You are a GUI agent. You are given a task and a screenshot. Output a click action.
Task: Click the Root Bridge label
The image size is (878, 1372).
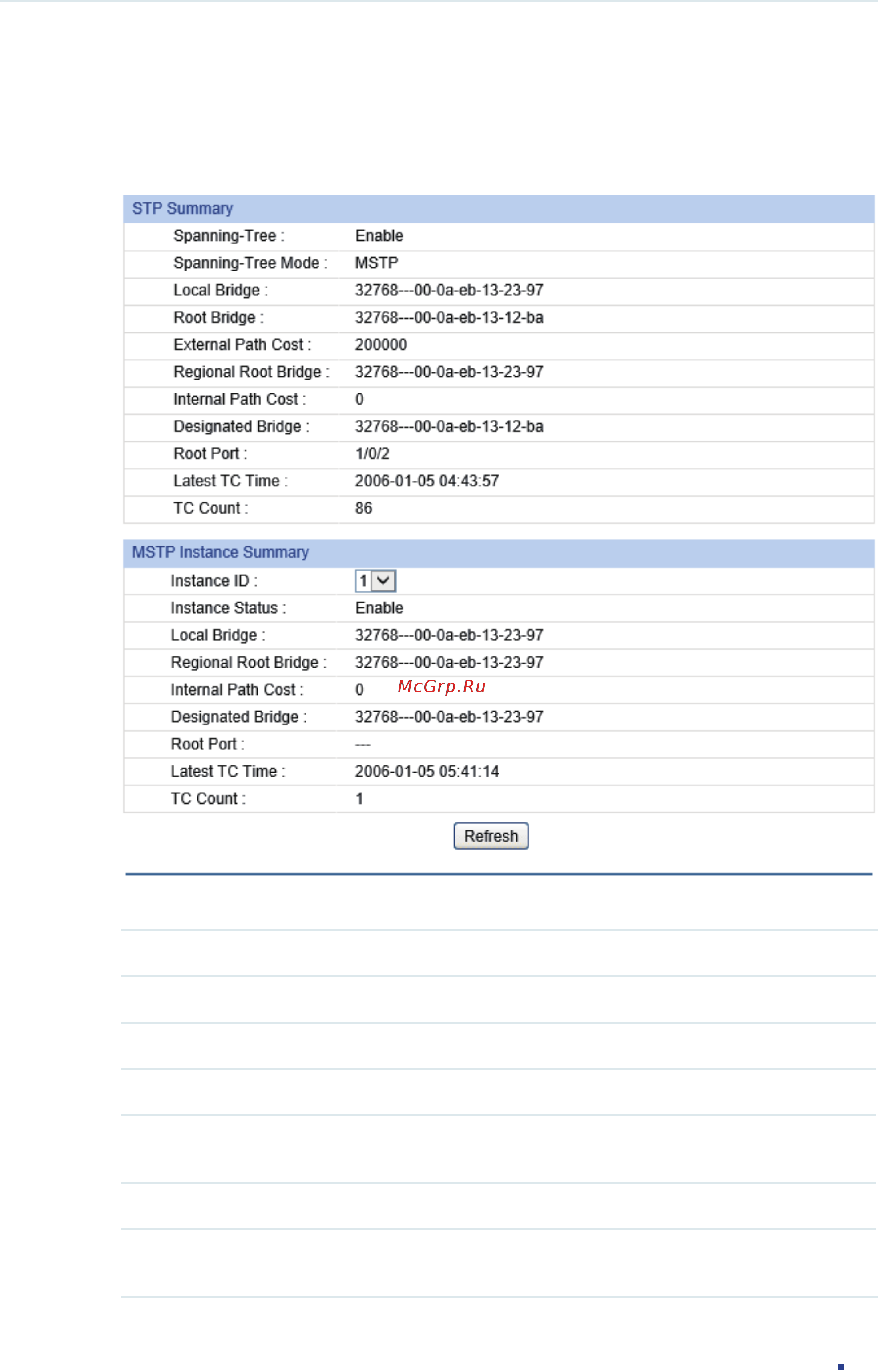[218, 318]
